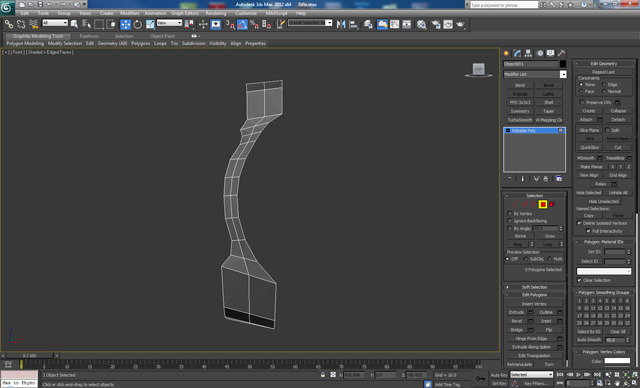640x388 pixels.
Task: Open the Modify command panel tab
Action: 518,53
